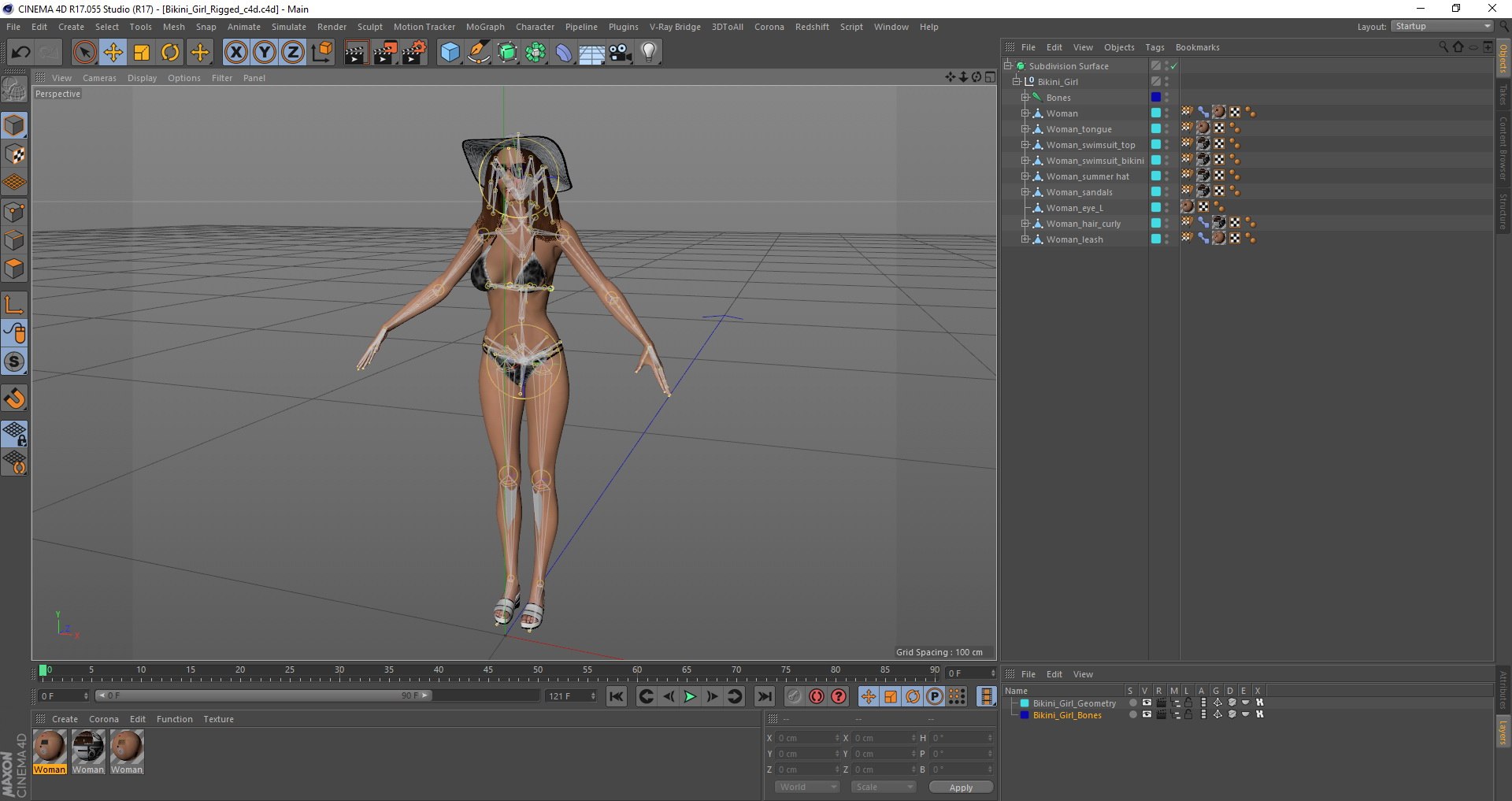The width and height of the screenshot is (1512, 801).
Task: Open the Layout Startup dropdown
Action: pos(1442,26)
